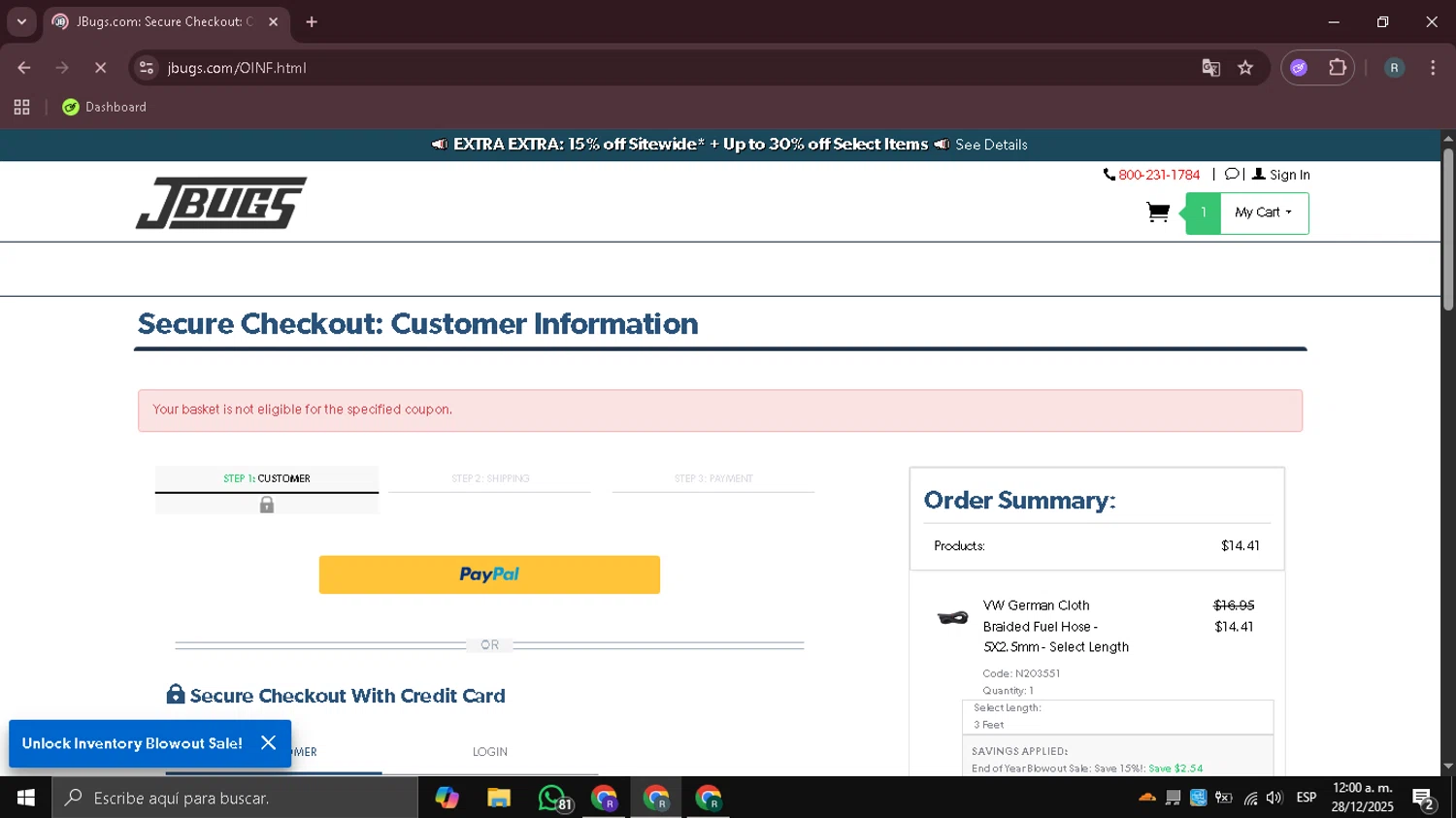
Task: Click the Products total $14.41
Action: pyautogui.click(x=1240, y=546)
